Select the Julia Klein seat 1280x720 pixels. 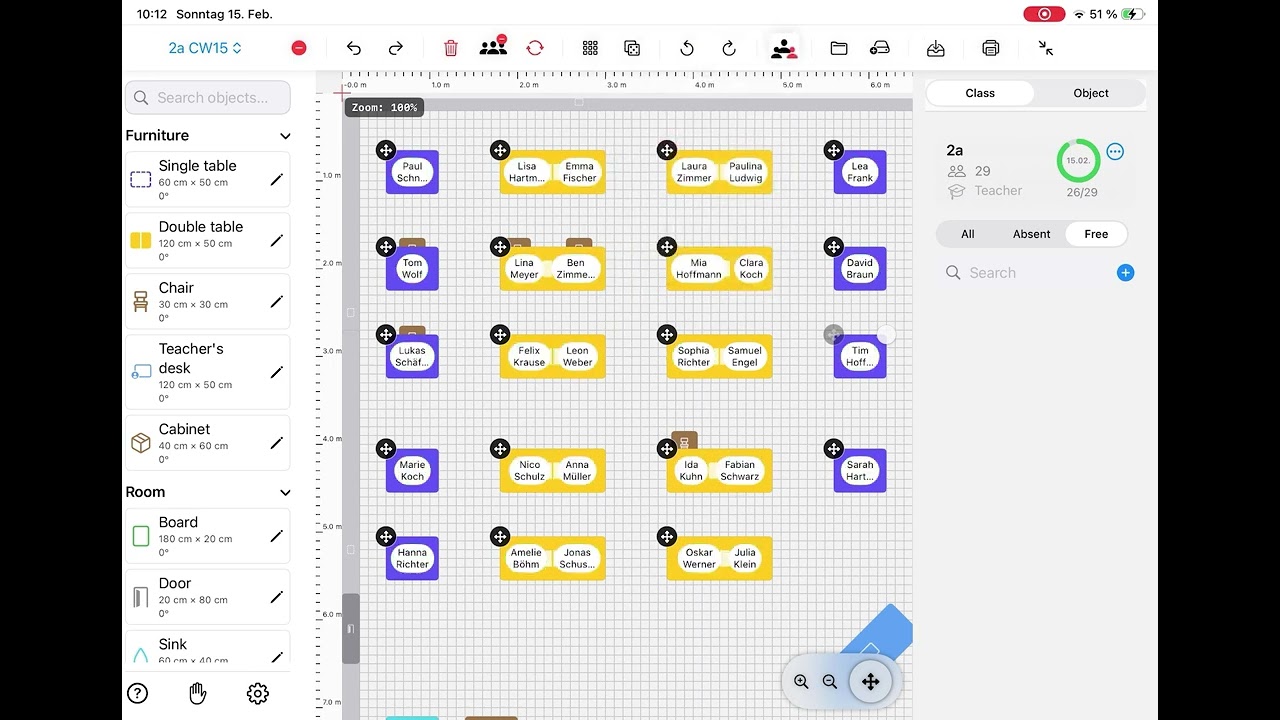click(745, 558)
